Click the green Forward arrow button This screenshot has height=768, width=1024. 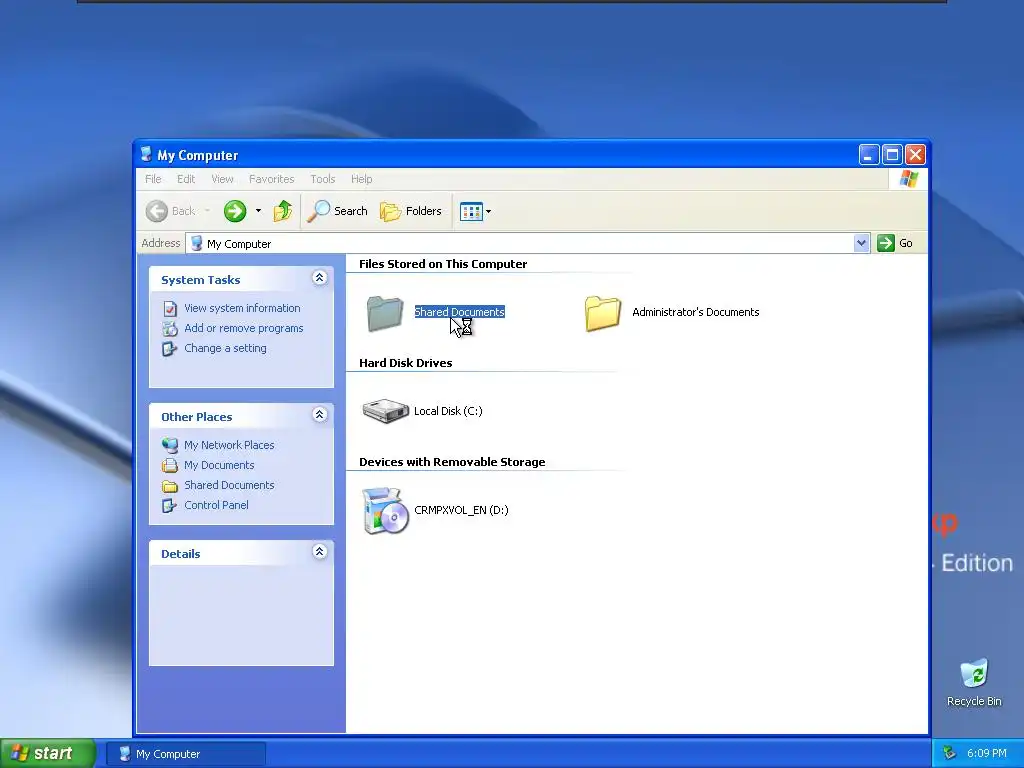235,211
